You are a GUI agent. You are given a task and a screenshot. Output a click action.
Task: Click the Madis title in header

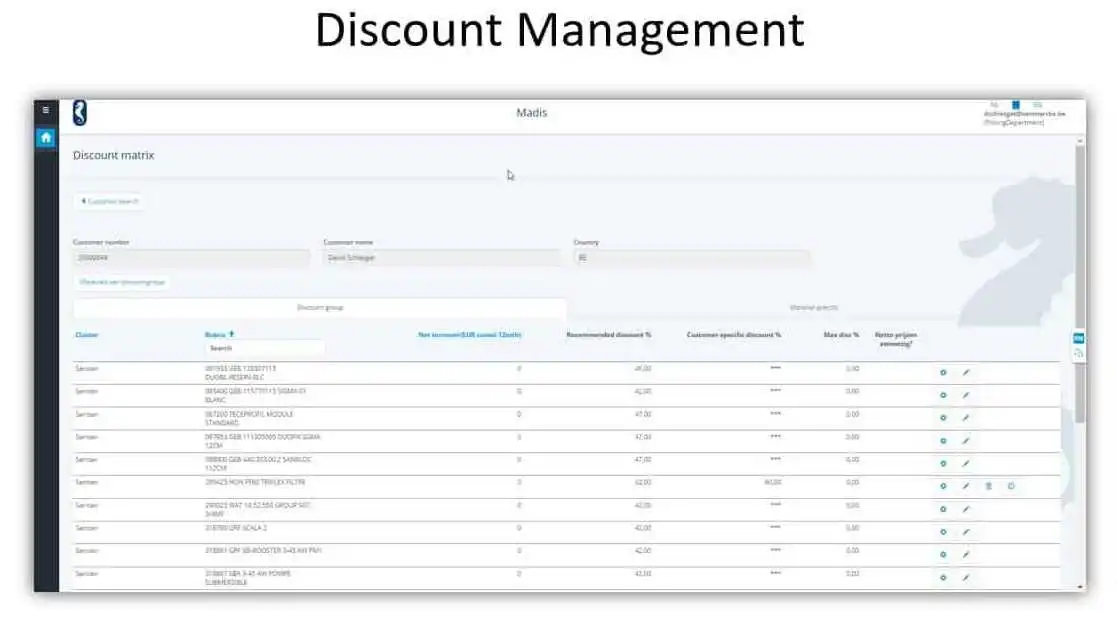(x=531, y=113)
